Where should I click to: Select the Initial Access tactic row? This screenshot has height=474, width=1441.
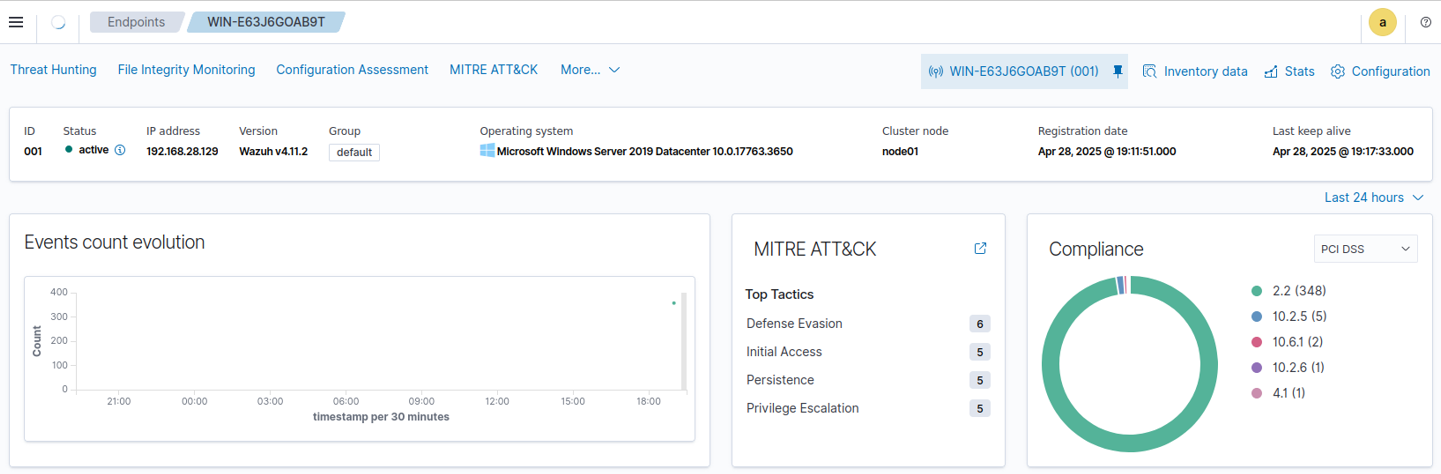click(x=868, y=351)
